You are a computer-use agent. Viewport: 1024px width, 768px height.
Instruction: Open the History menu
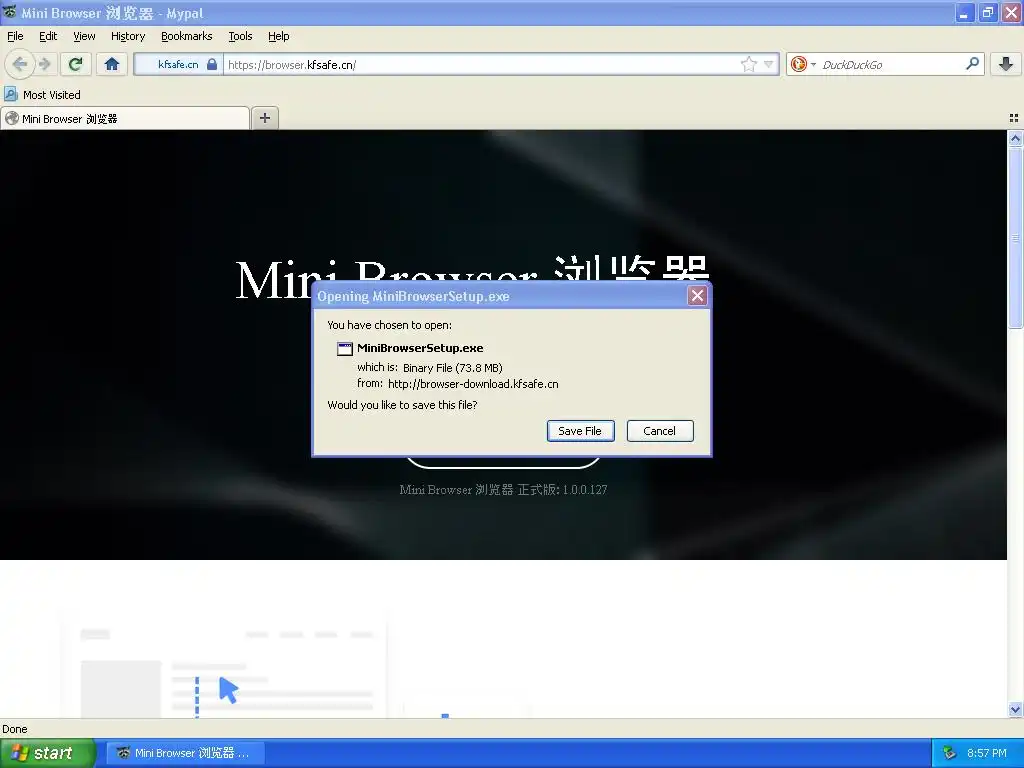128,36
